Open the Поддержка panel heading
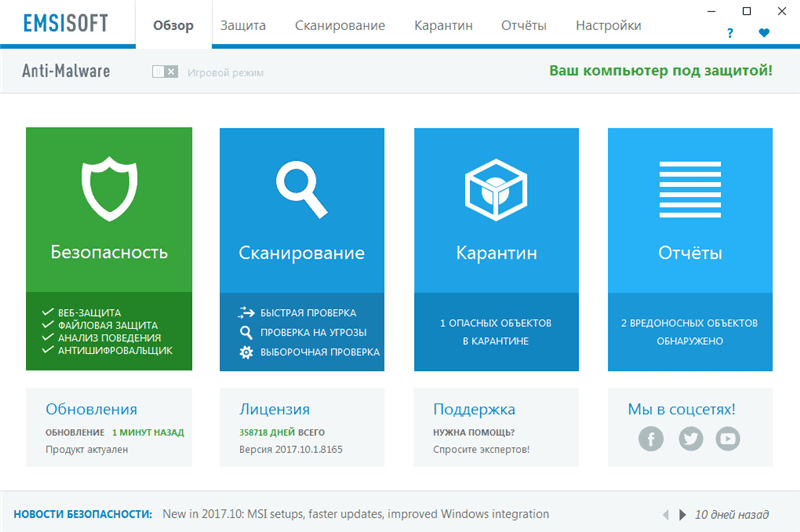Image resolution: width=800 pixels, height=532 pixels. [x=474, y=409]
